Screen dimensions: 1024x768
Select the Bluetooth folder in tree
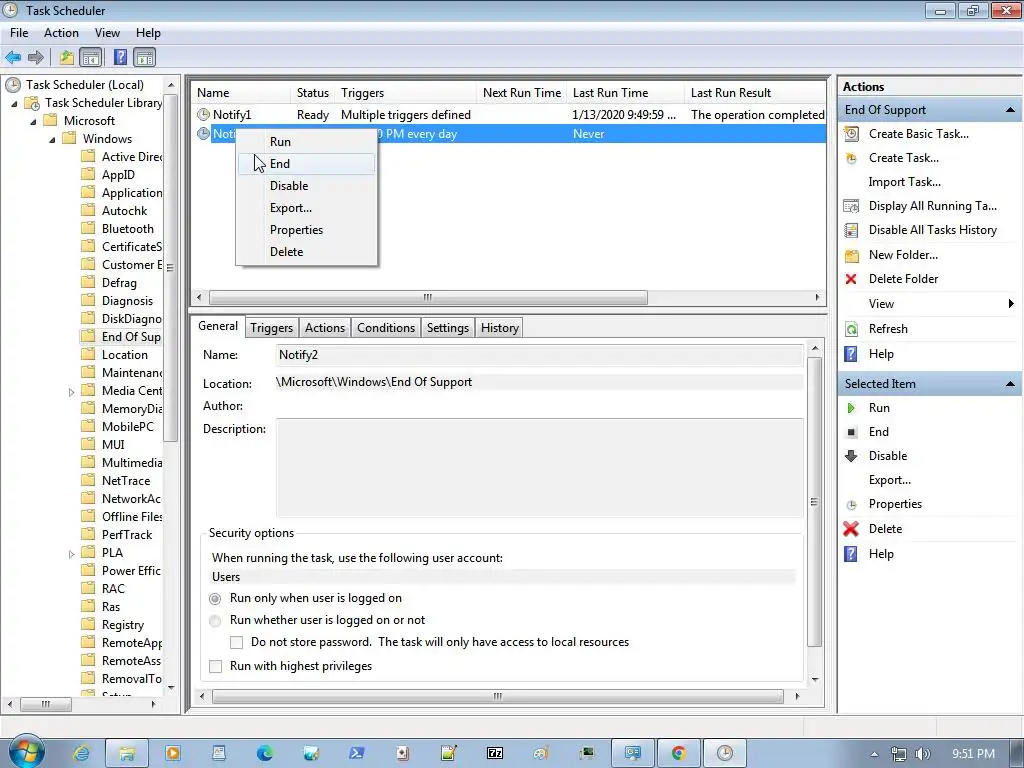point(127,229)
